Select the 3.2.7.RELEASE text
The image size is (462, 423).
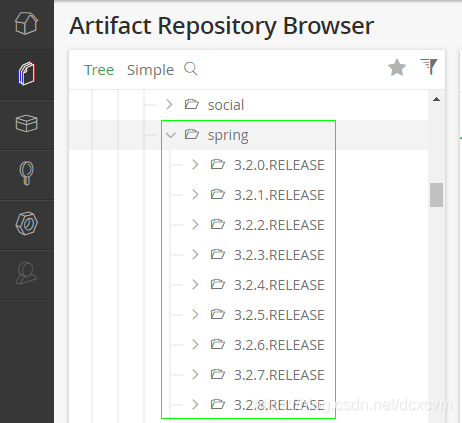pyautogui.click(x=279, y=375)
